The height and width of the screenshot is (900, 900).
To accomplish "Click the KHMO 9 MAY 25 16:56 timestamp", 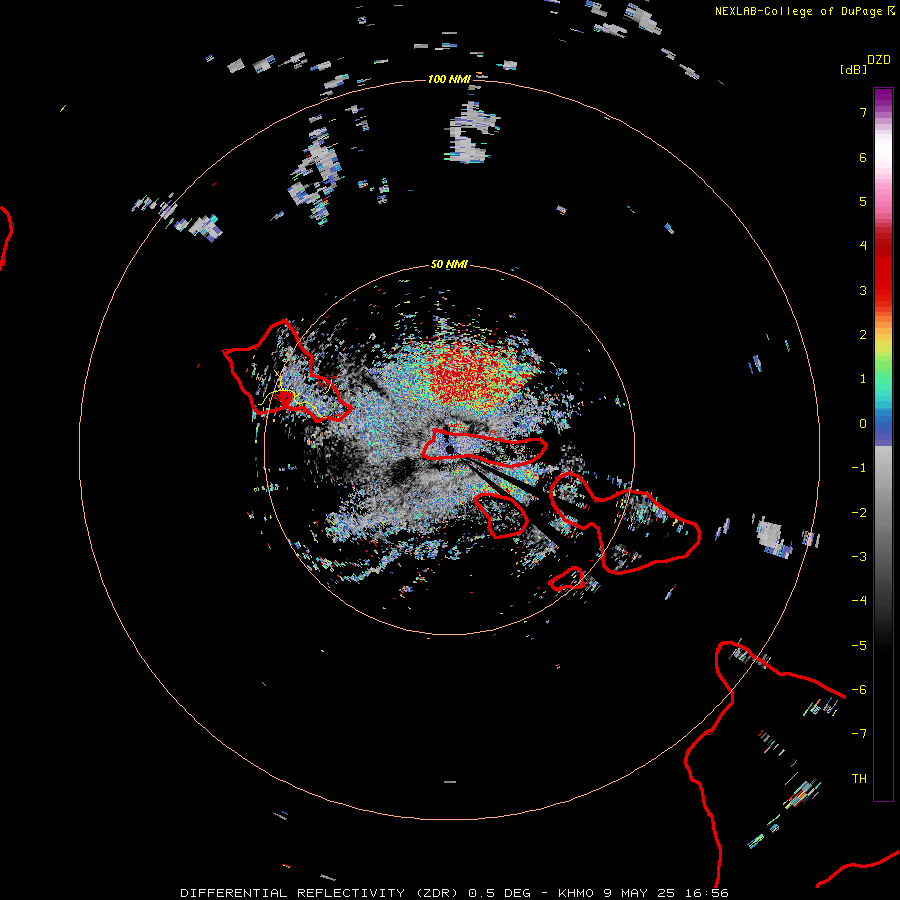I will click(x=643, y=893).
